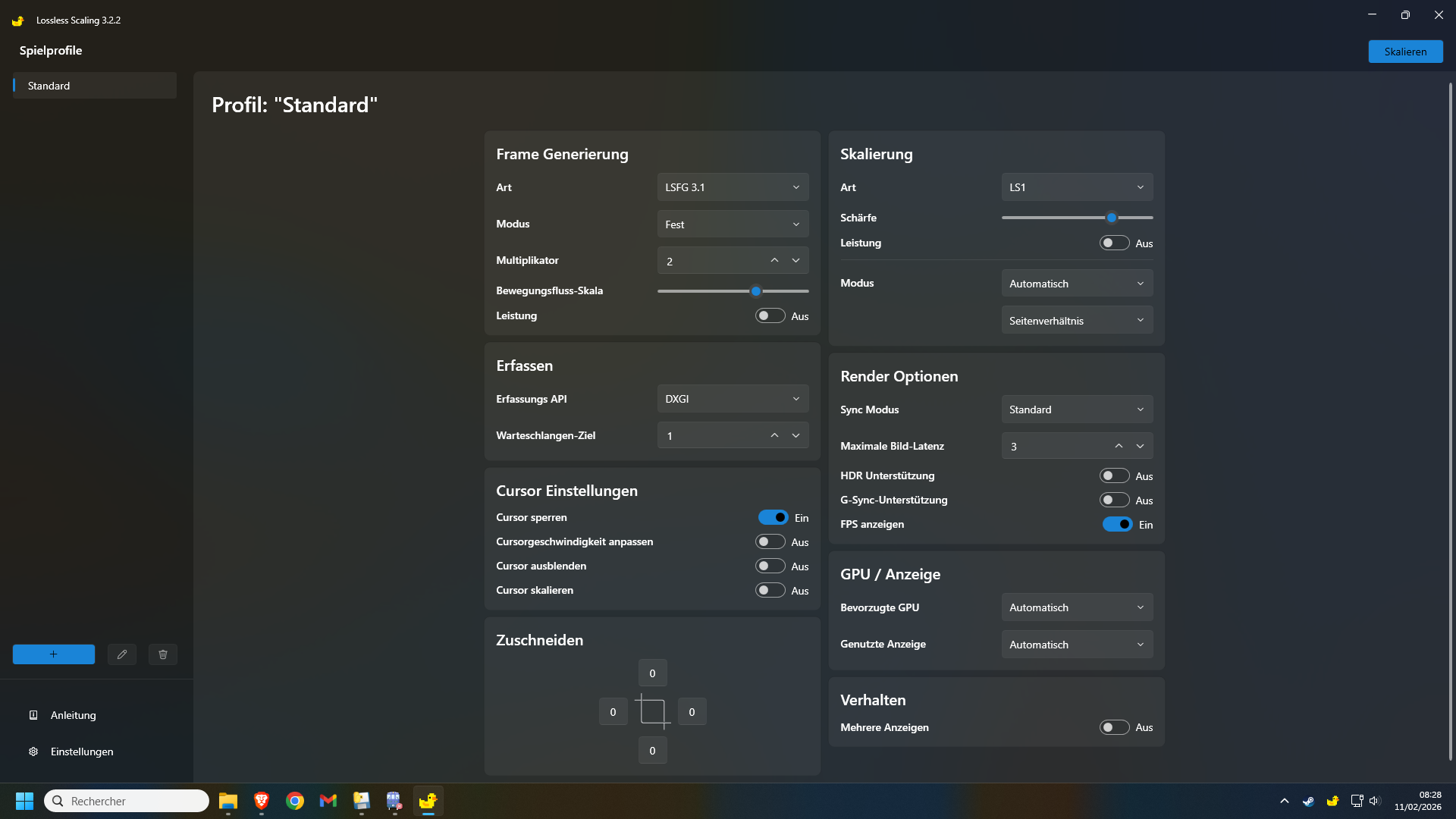Click the pencil edit profile icon
This screenshot has width=1456, height=819.
tap(121, 654)
